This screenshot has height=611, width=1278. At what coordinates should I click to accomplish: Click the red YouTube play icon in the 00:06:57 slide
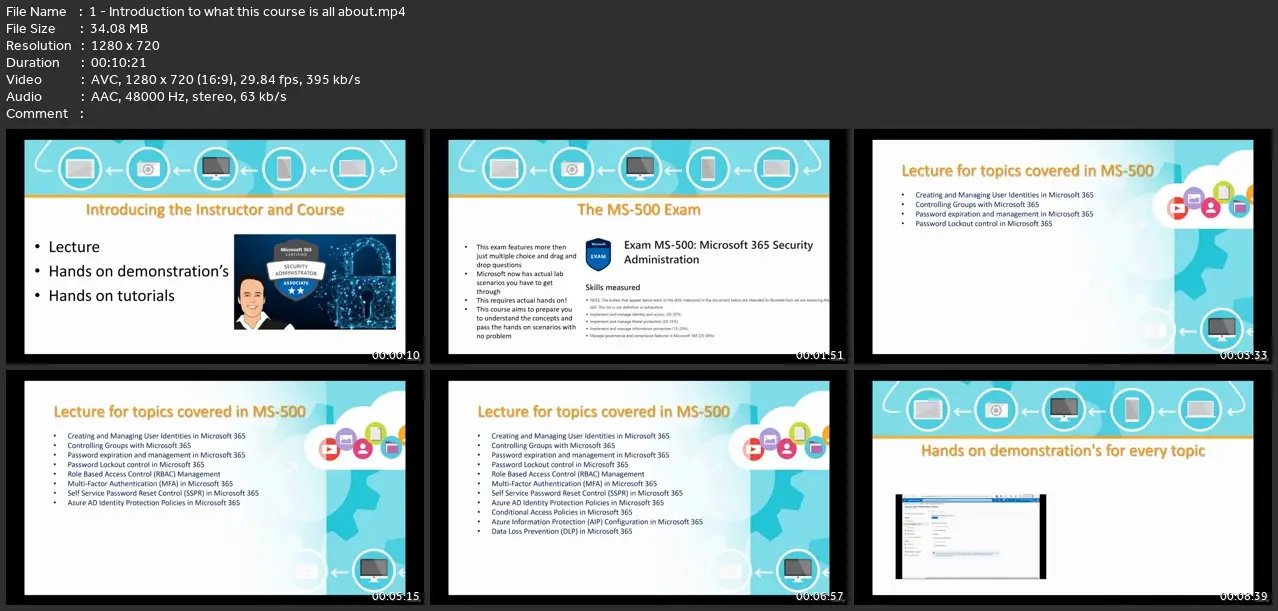(x=753, y=449)
